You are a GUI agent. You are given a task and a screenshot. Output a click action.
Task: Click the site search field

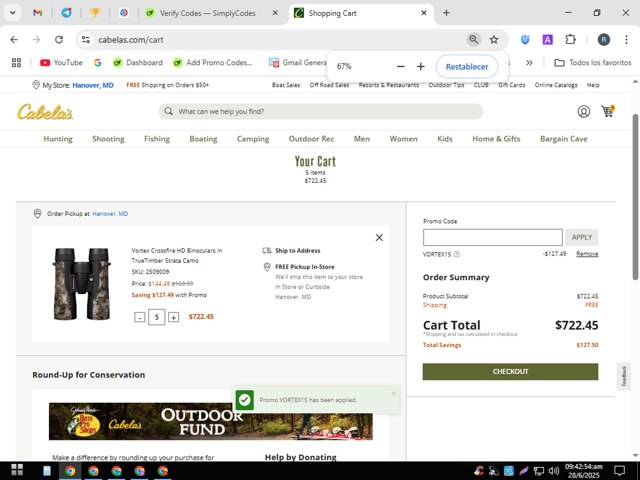click(320, 111)
